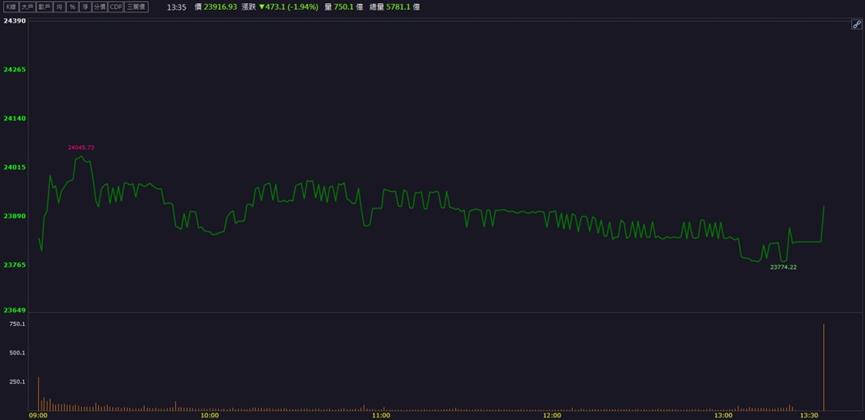Image resolution: width=865 pixels, height=420 pixels.
Task: Show the 分價 price distribution button
Action: [x=100, y=7]
